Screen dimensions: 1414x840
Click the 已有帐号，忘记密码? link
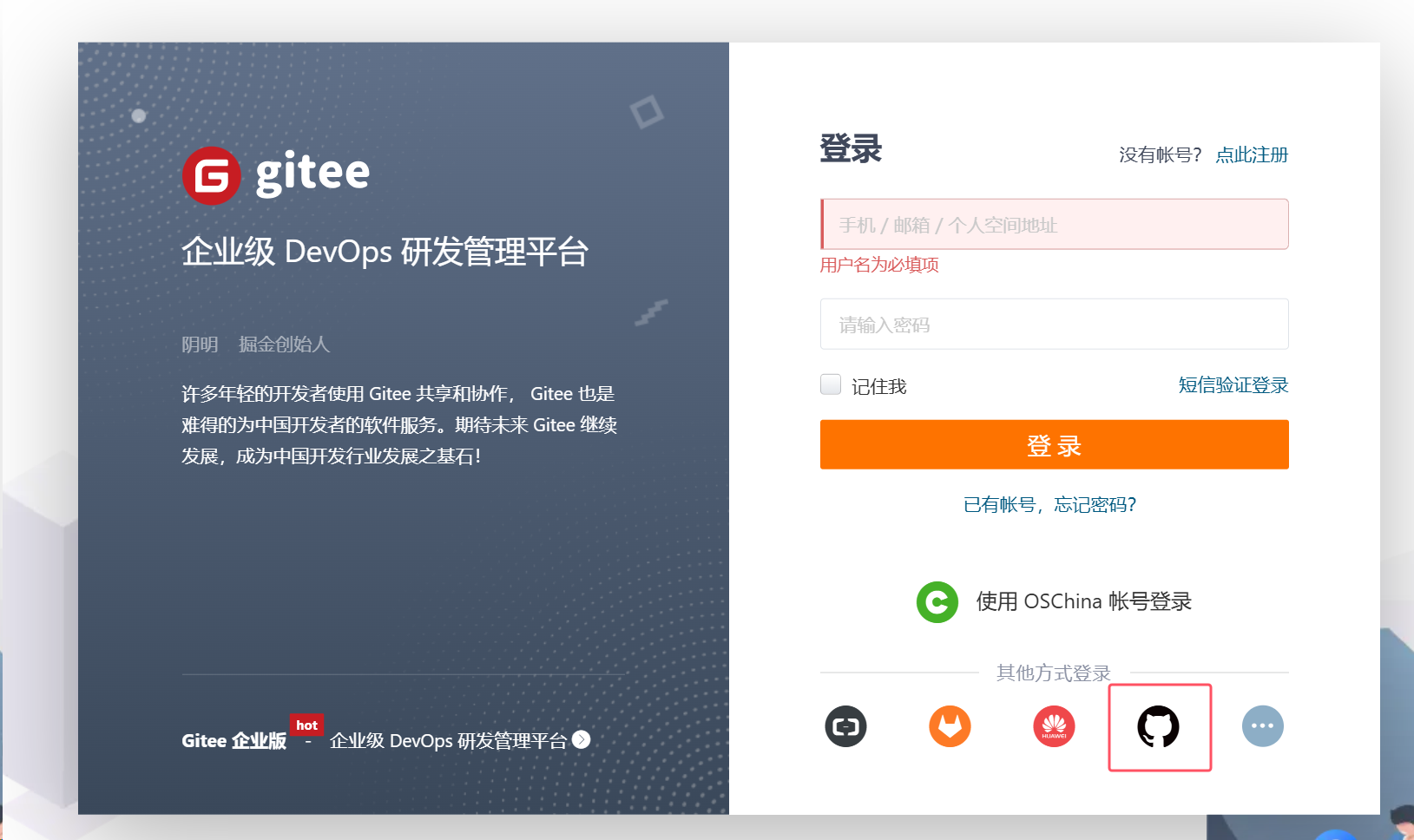pyautogui.click(x=1050, y=504)
